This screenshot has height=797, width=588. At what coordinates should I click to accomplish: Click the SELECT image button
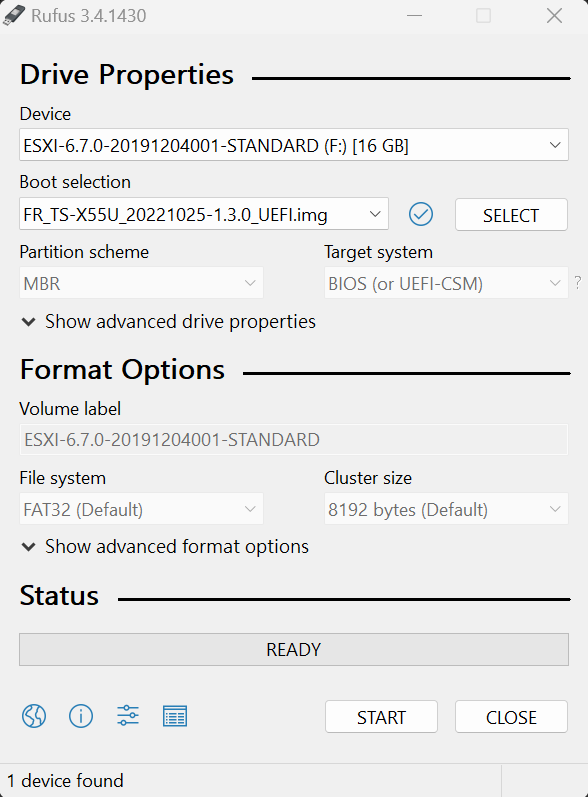pyautogui.click(x=511, y=214)
